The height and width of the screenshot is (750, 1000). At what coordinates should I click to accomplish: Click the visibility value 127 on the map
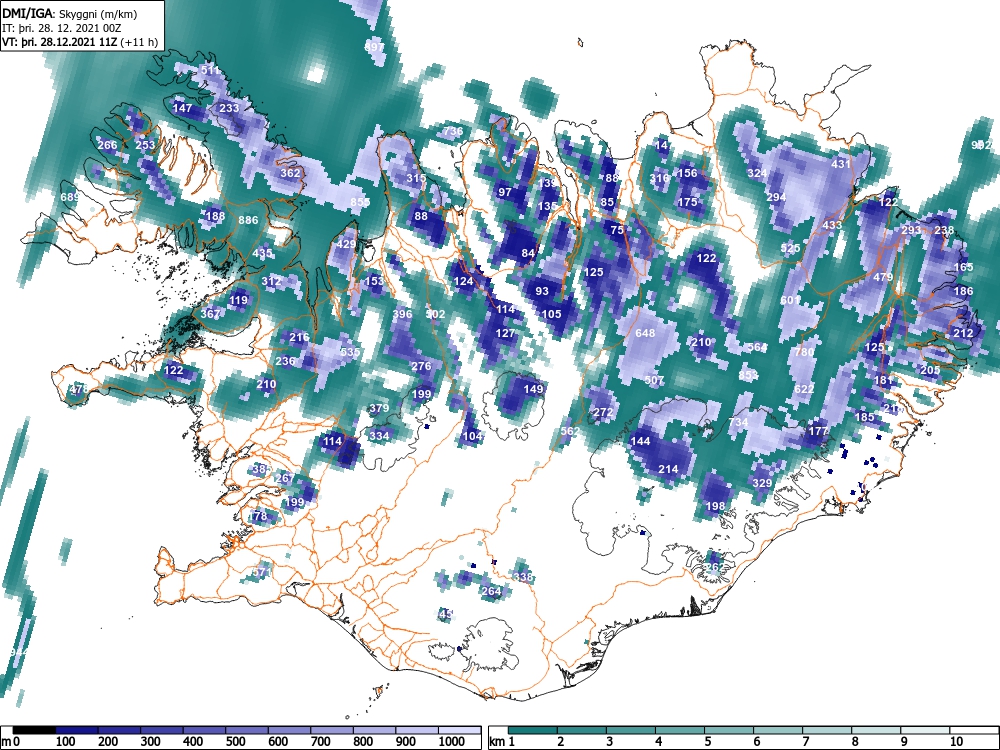pyautogui.click(x=505, y=333)
